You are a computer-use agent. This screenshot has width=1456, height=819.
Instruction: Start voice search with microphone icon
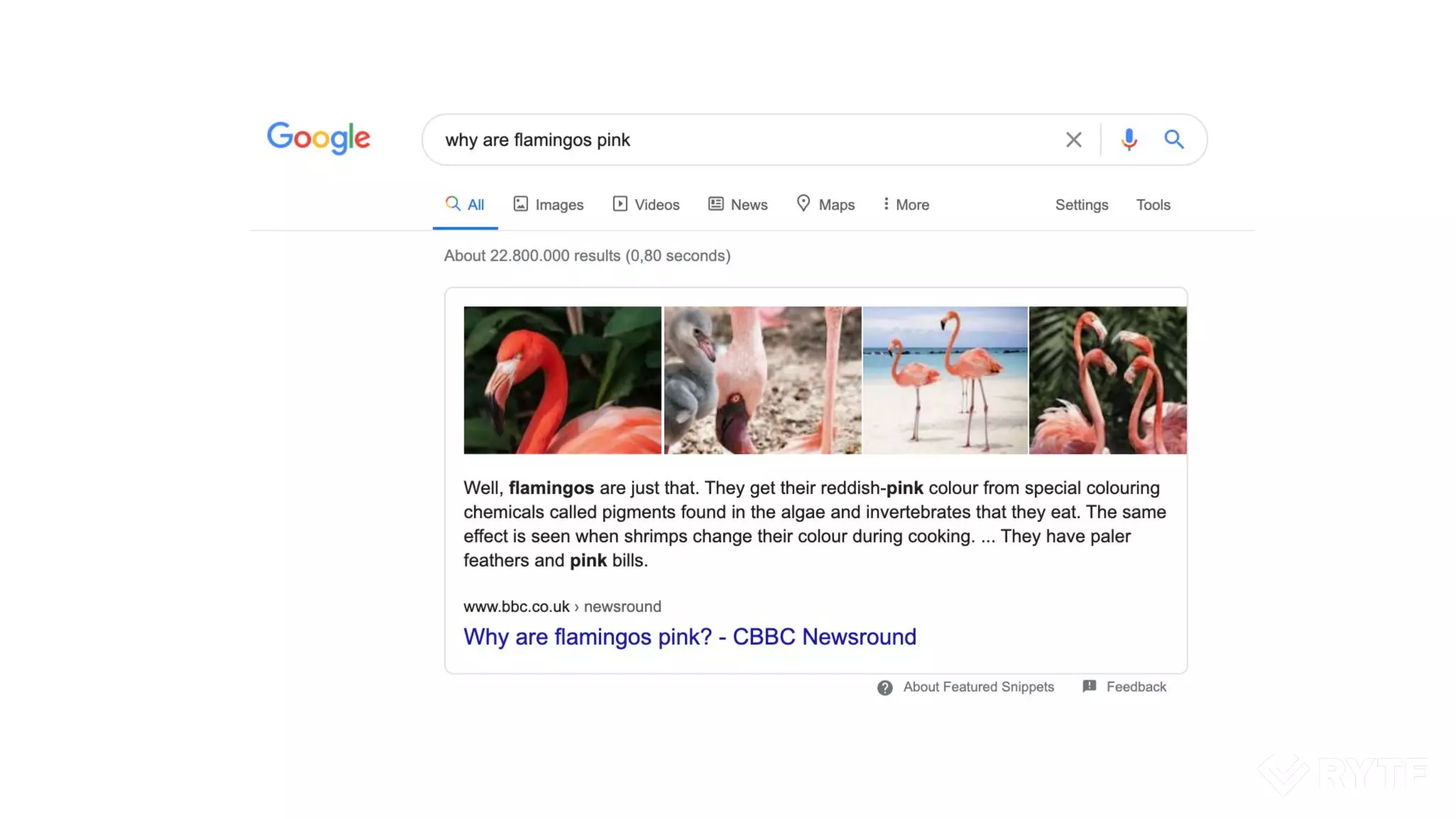tap(1128, 139)
